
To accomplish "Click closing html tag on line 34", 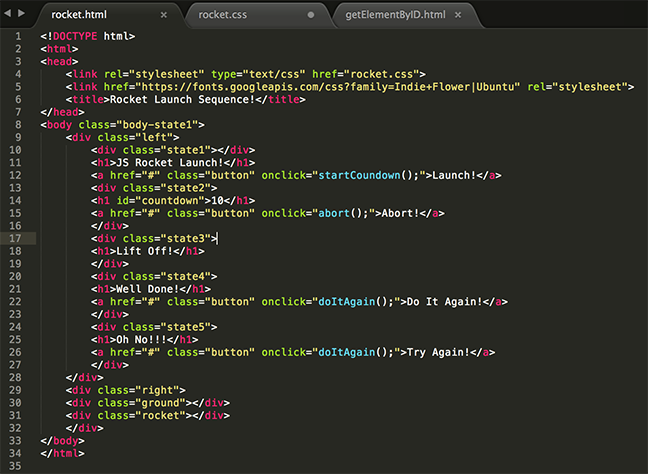I will pos(62,453).
